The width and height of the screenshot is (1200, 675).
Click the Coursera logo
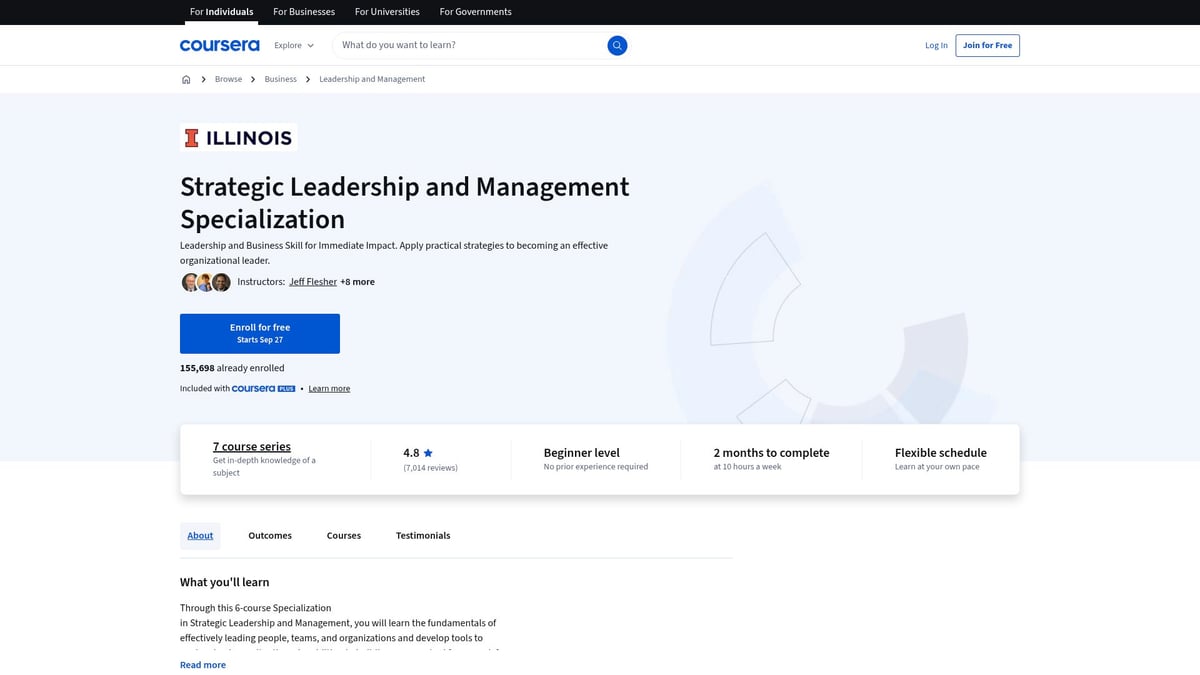[x=219, y=45]
